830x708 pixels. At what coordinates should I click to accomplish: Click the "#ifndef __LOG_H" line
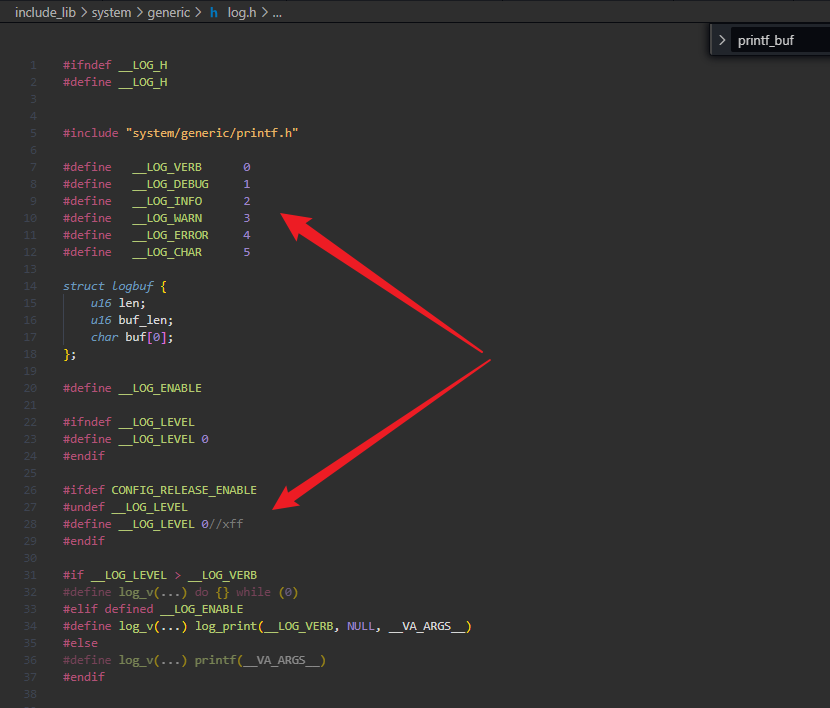point(115,65)
